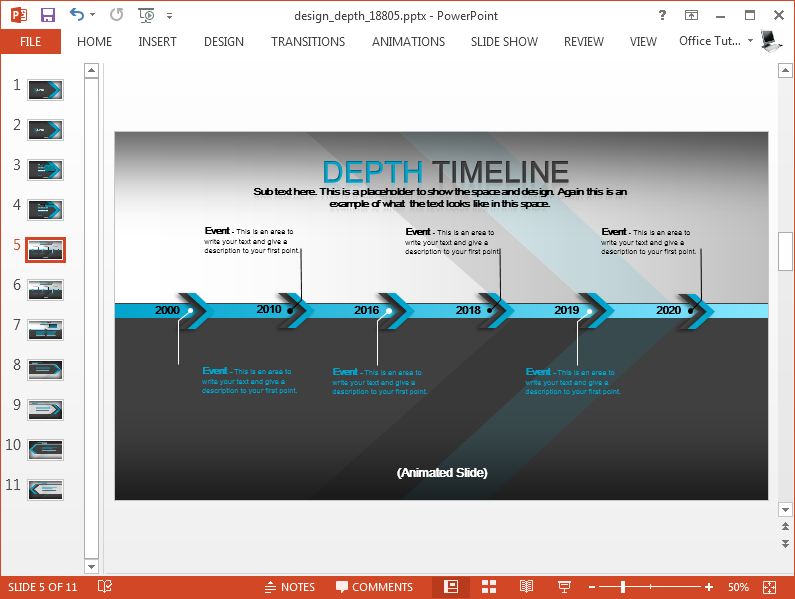Select the 2016 timeline marker

coord(367,310)
